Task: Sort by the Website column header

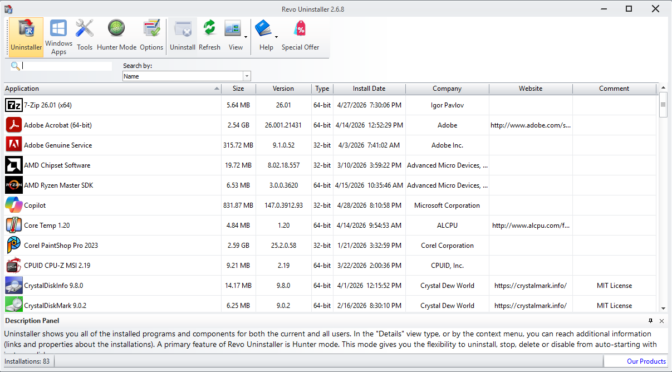Action: coord(531,89)
